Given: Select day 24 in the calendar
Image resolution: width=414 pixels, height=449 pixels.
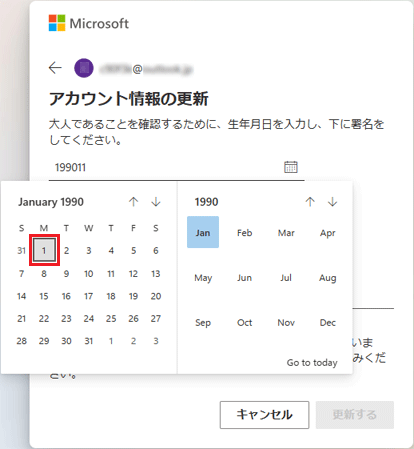Looking at the screenshot, I should 89,318.
